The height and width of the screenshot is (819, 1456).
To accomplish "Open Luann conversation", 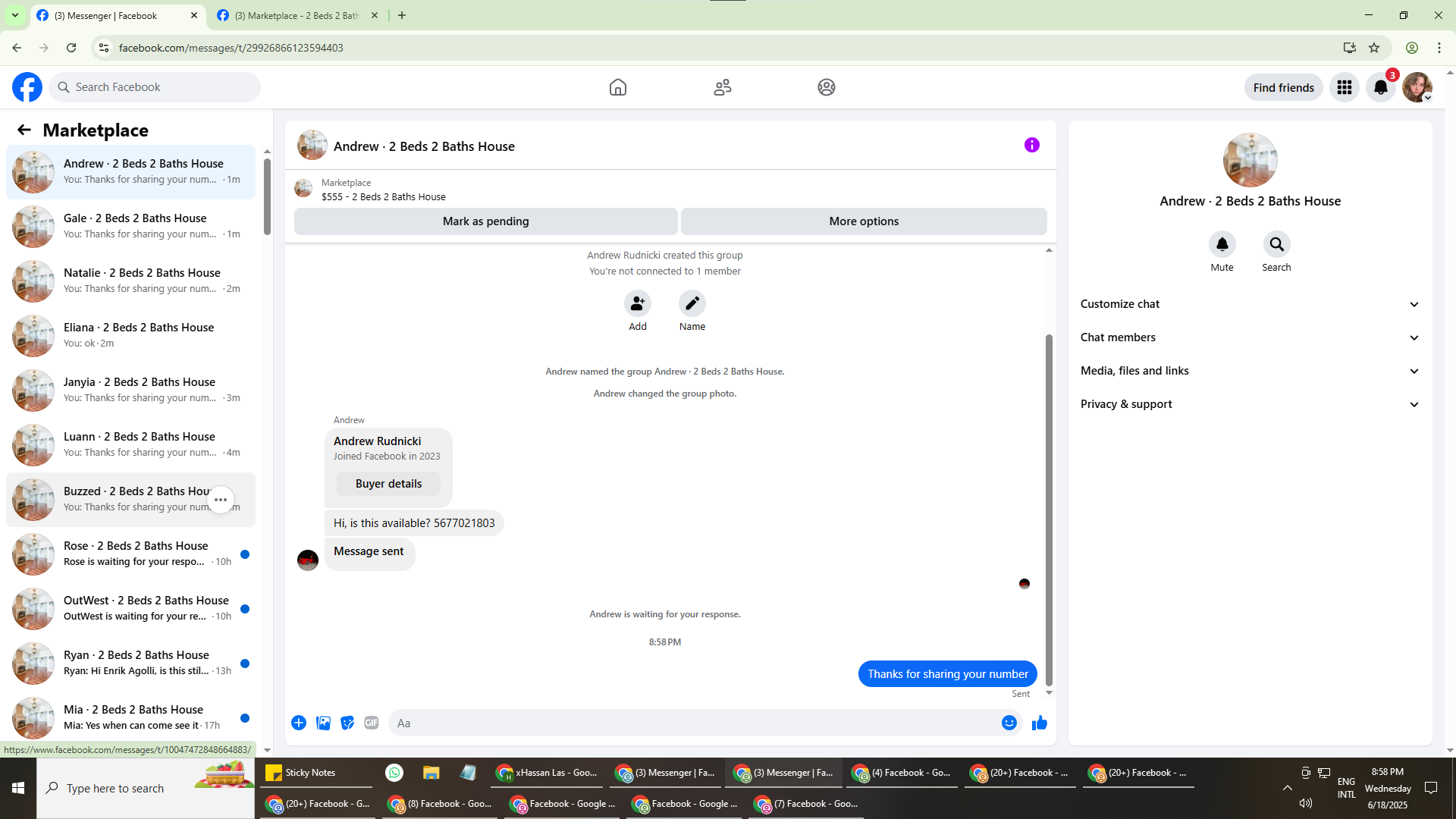I will [x=130, y=445].
